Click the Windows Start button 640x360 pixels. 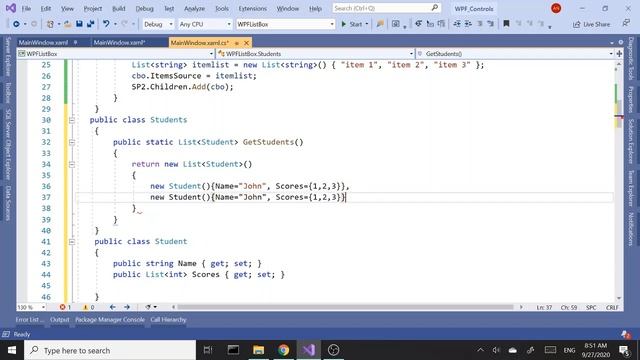[x=12, y=350]
